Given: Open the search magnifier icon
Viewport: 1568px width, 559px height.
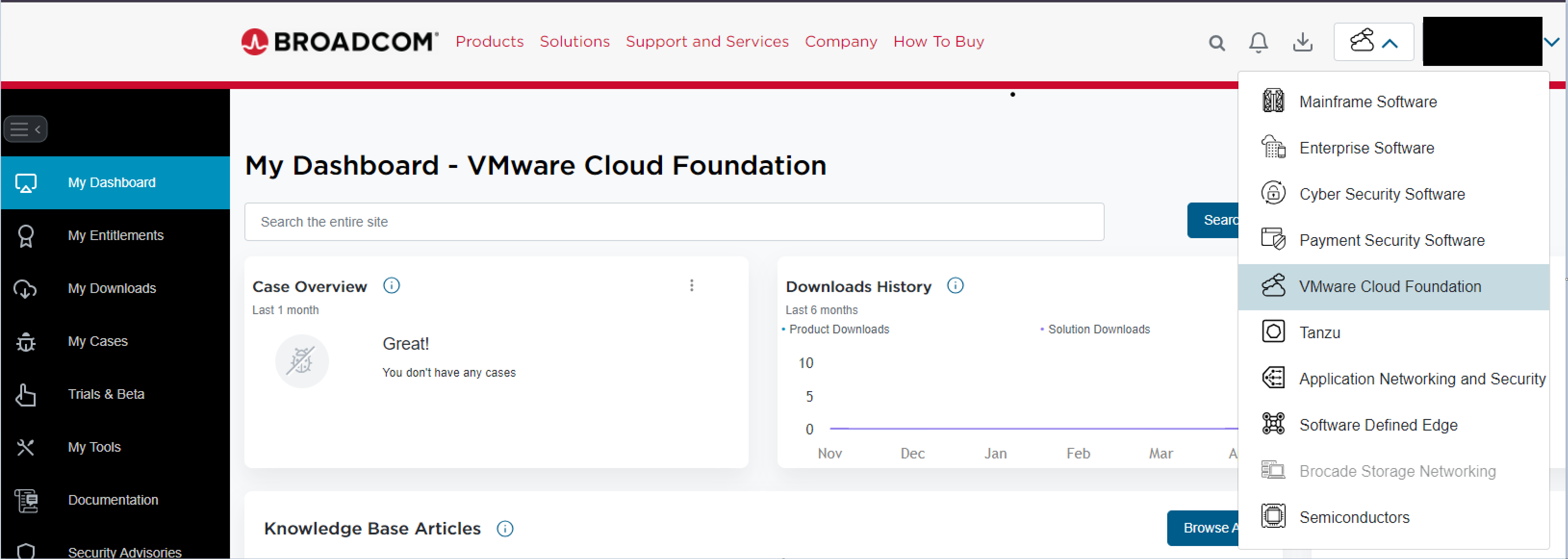Looking at the screenshot, I should [1216, 43].
